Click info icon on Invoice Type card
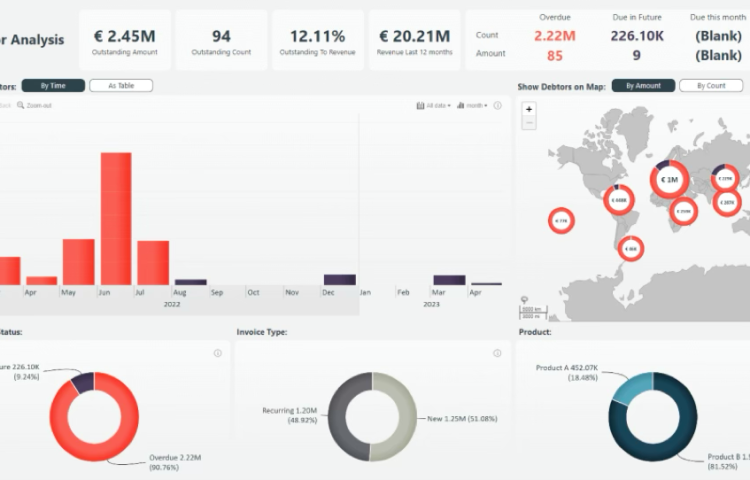The width and height of the screenshot is (750, 480). [497, 353]
